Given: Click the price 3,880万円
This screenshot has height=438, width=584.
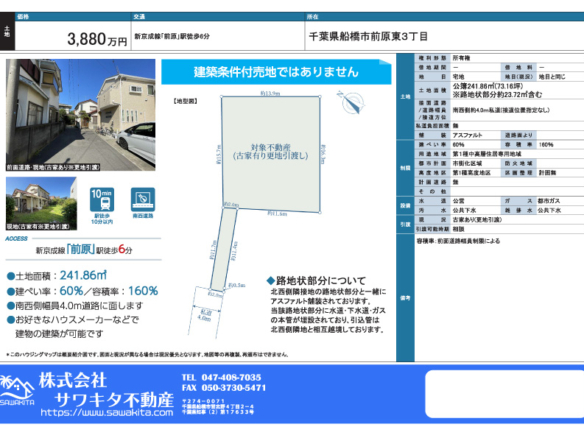Looking at the screenshot, I should 97,39.
